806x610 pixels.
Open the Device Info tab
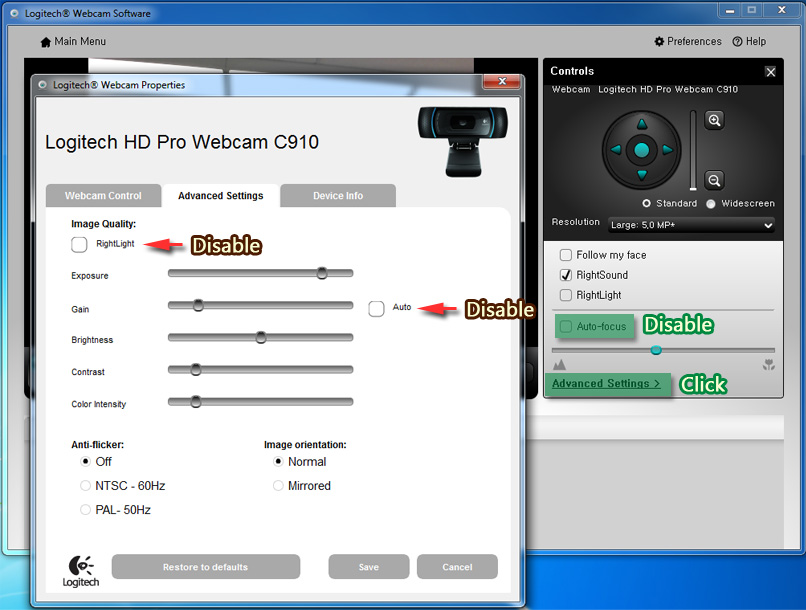click(338, 196)
